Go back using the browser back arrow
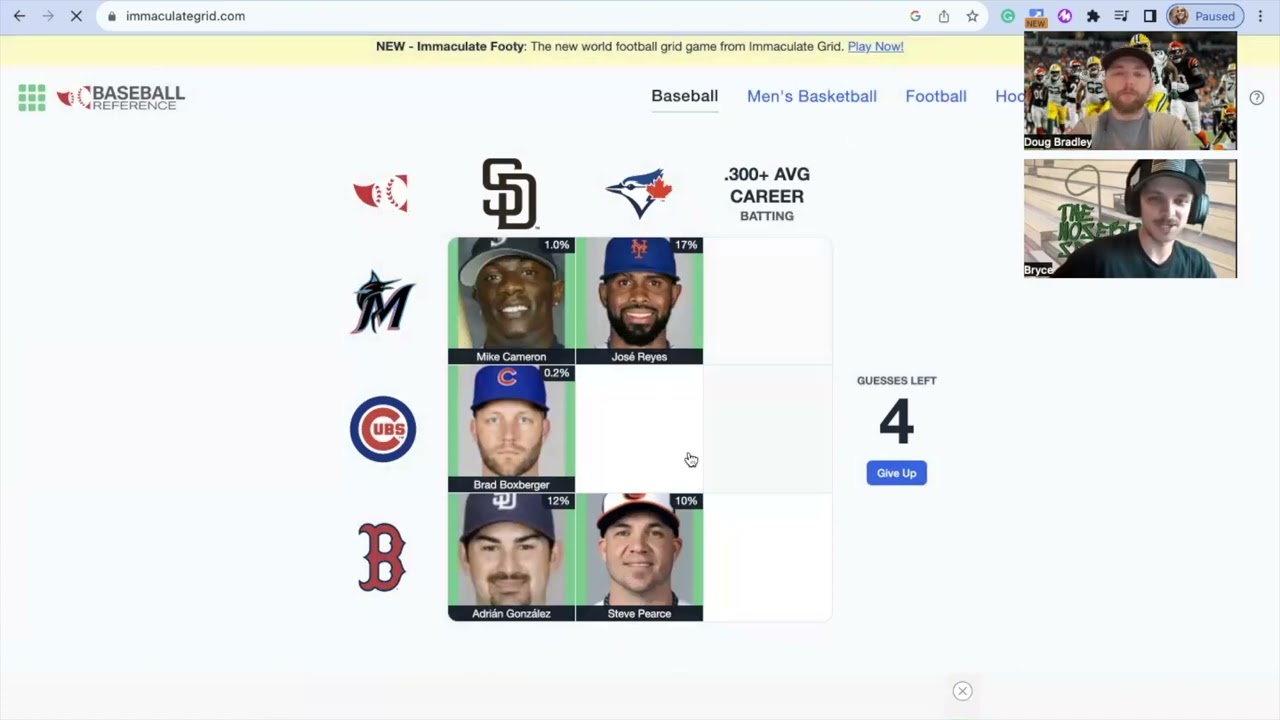The width and height of the screenshot is (1280, 720). (19, 16)
